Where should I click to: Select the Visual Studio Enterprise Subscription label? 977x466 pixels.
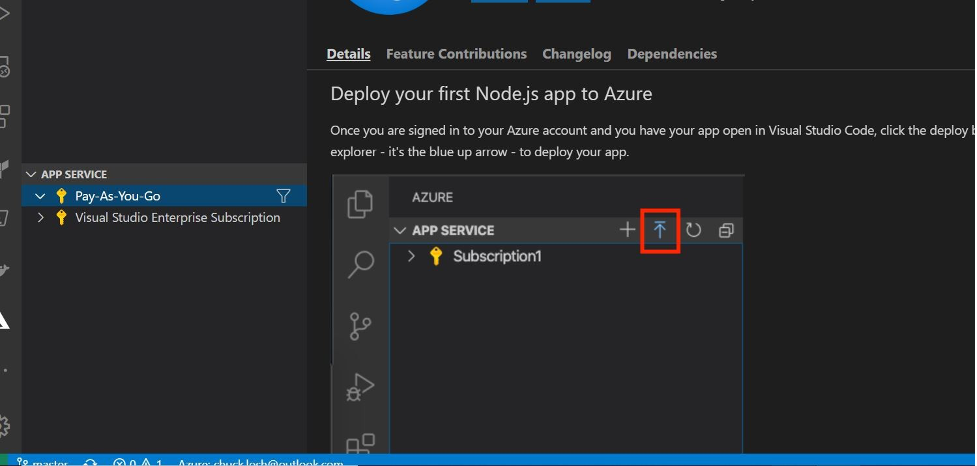pyautogui.click(x=178, y=217)
